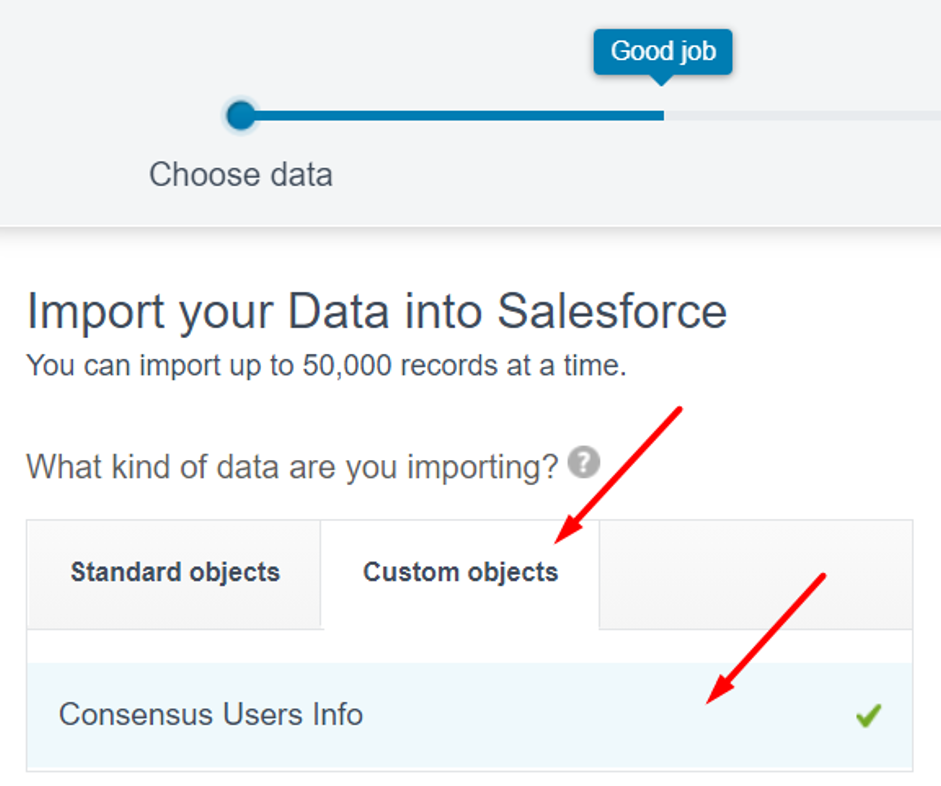The image size is (941, 786).
Task: Click the Import your Data into Salesforce heading
Action: tap(377, 312)
